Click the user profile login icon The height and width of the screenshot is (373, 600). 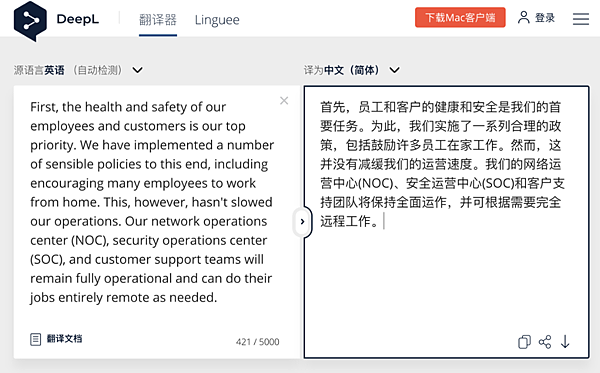click(523, 17)
